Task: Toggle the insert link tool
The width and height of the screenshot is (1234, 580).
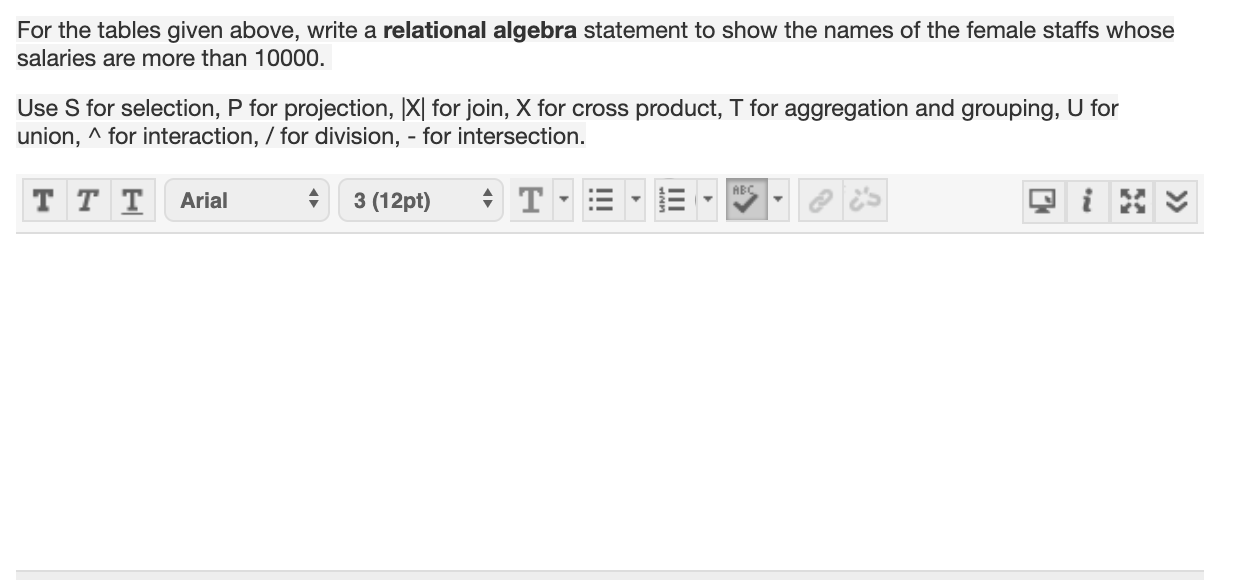Action: pyautogui.click(x=822, y=200)
